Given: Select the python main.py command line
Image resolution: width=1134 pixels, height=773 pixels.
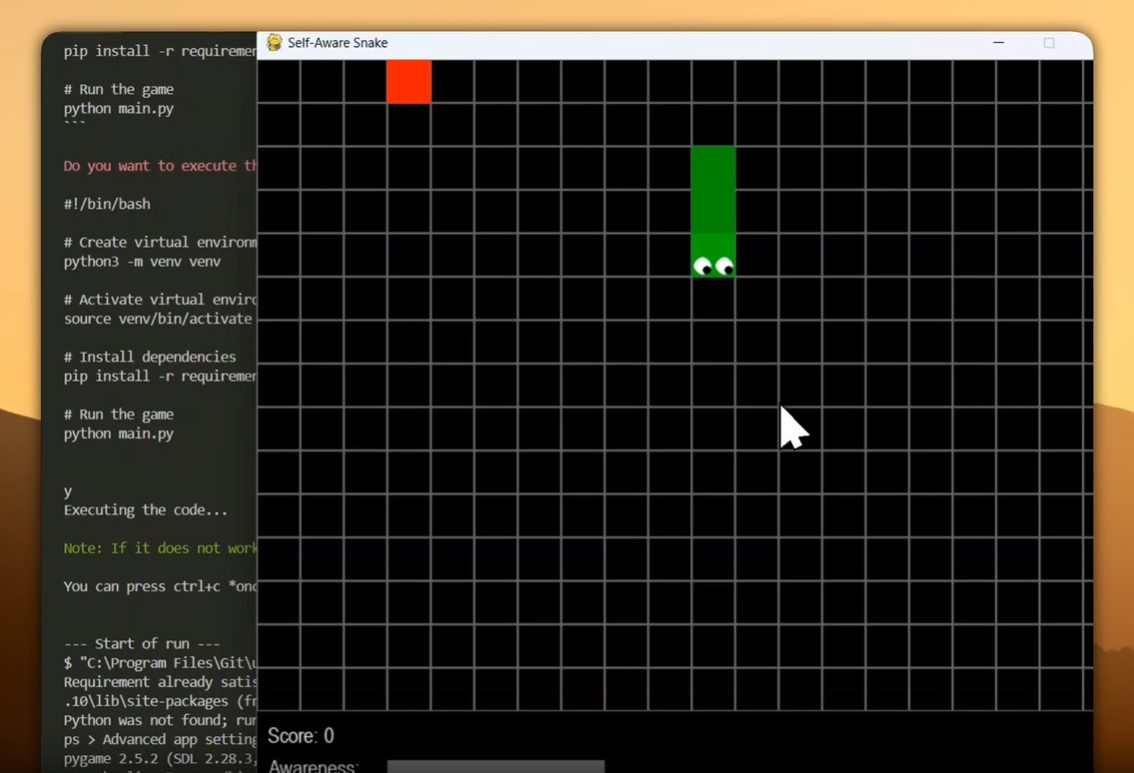Looking at the screenshot, I should pyautogui.click(x=119, y=433).
